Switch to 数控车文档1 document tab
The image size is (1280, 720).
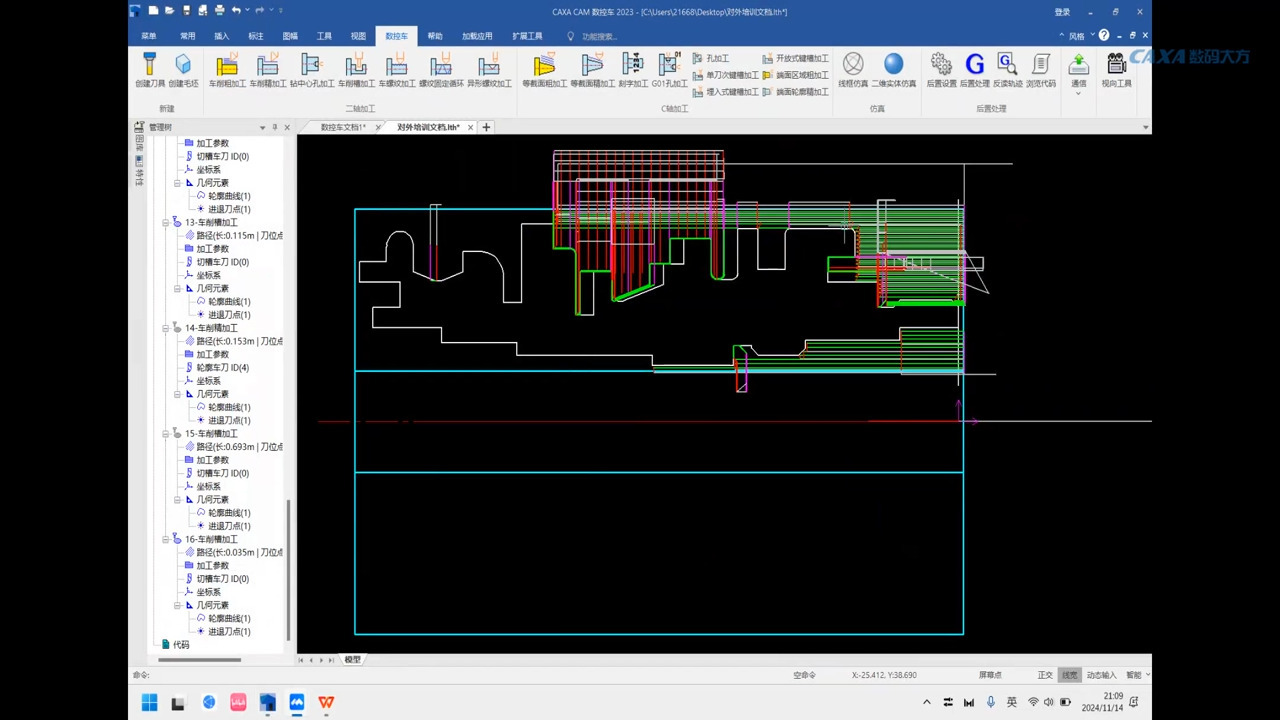pos(343,127)
